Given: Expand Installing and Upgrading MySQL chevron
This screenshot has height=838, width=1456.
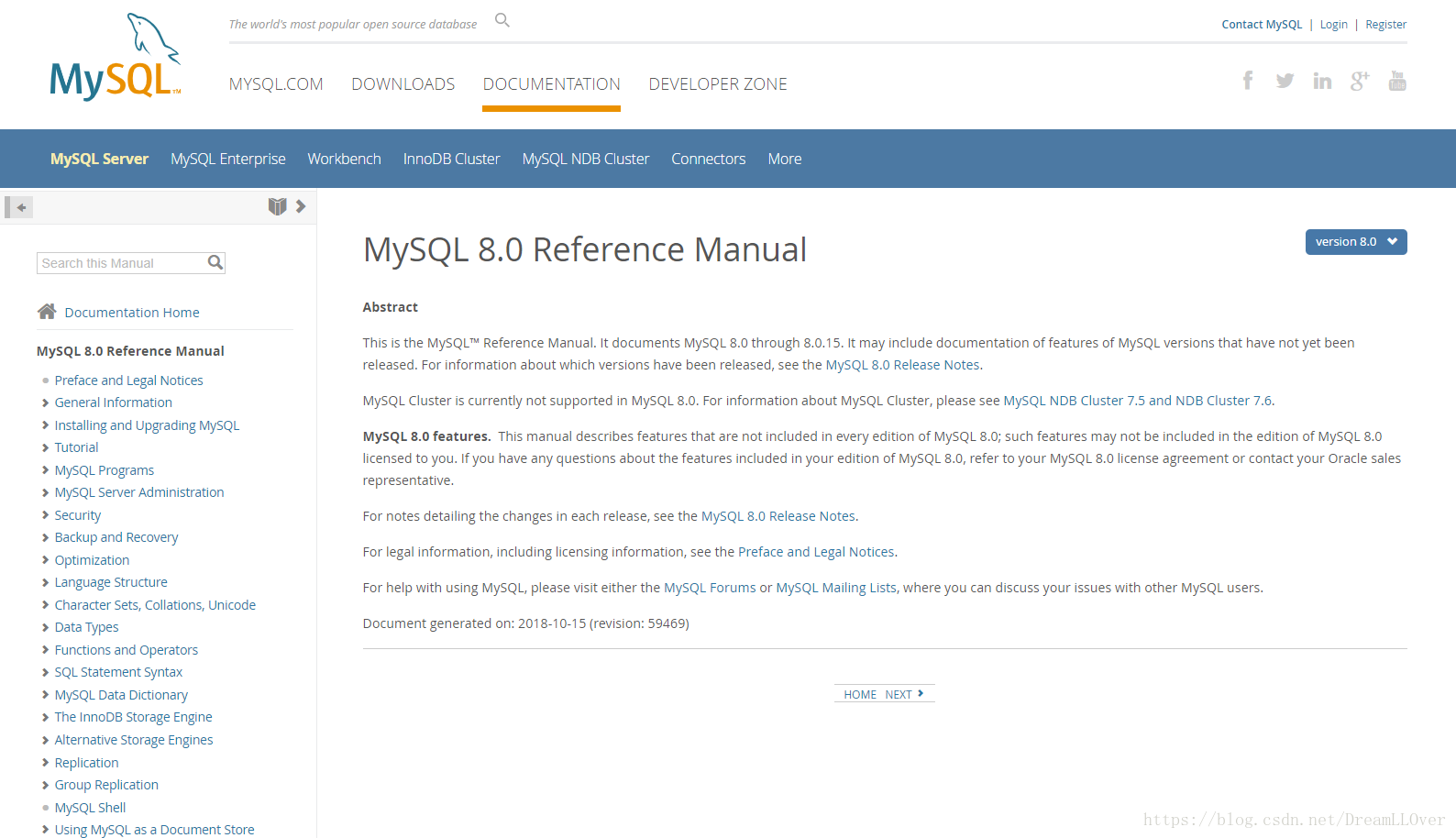Looking at the screenshot, I should (x=45, y=425).
